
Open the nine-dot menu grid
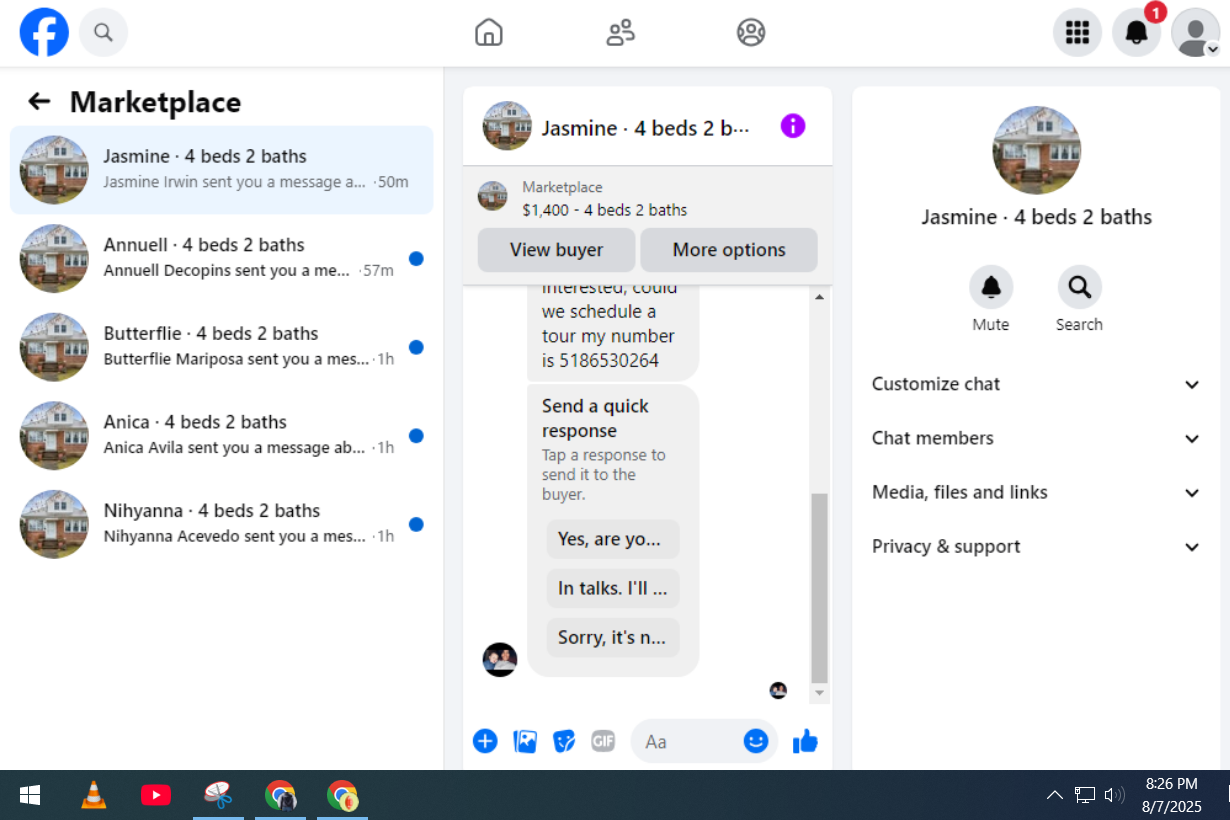click(x=1077, y=33)
